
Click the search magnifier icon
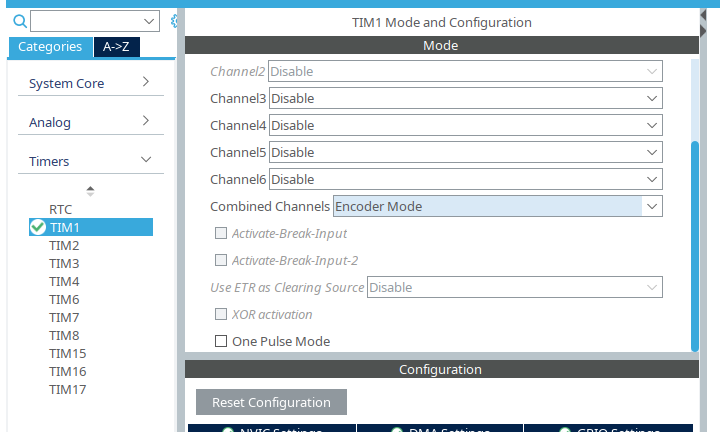click(19, 21)
